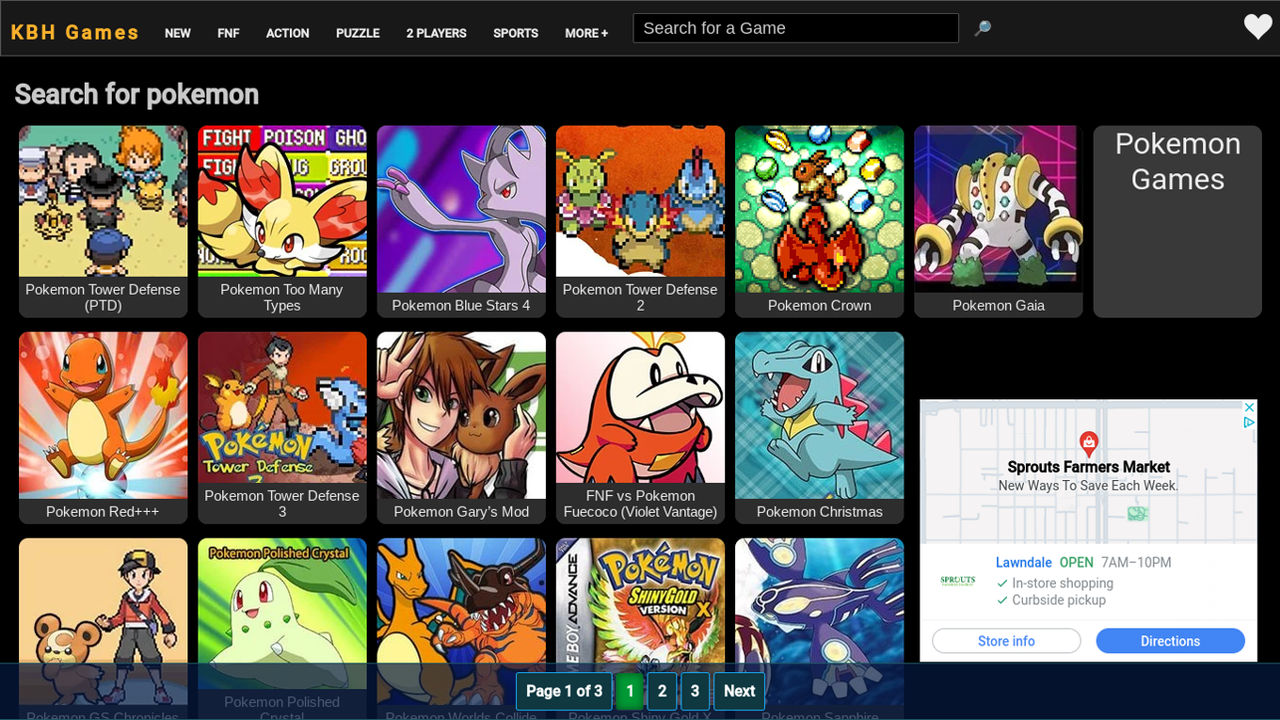Screen dimensions: 1280x720
Task: Click the Lawndale location link
Action: [x=1024, y=562]
